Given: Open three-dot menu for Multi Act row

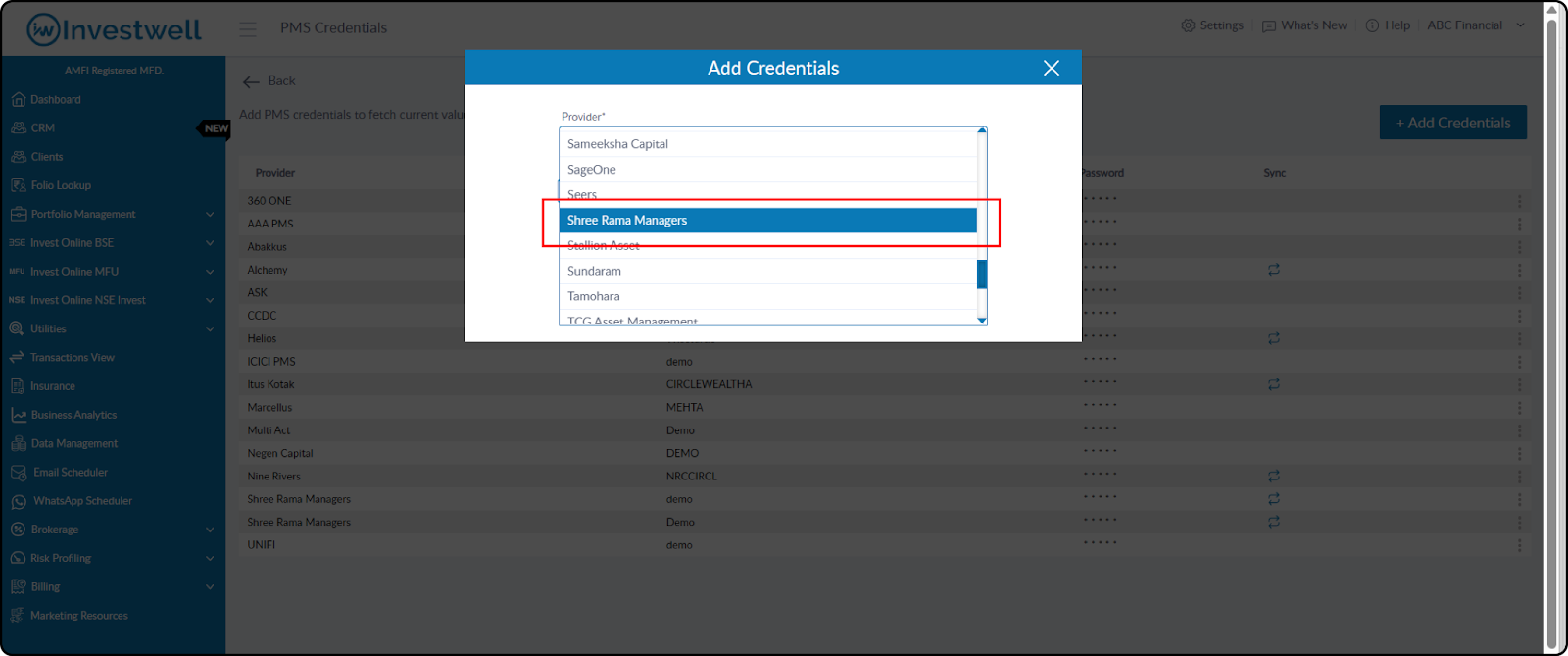Looking at the screenshot, I should coord(1520,430).
